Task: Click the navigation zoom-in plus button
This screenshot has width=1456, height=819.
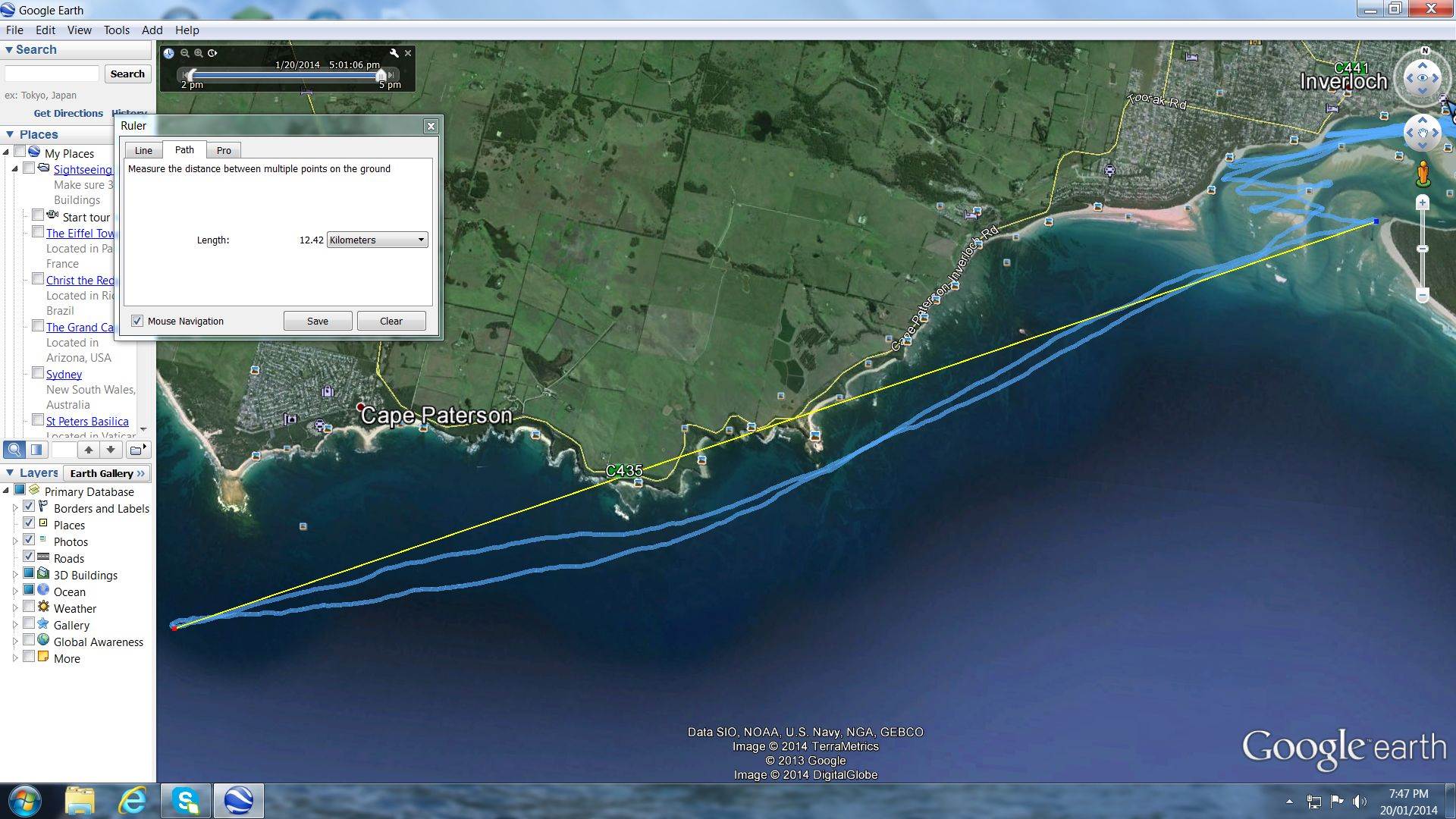Action: (1423, 202)
